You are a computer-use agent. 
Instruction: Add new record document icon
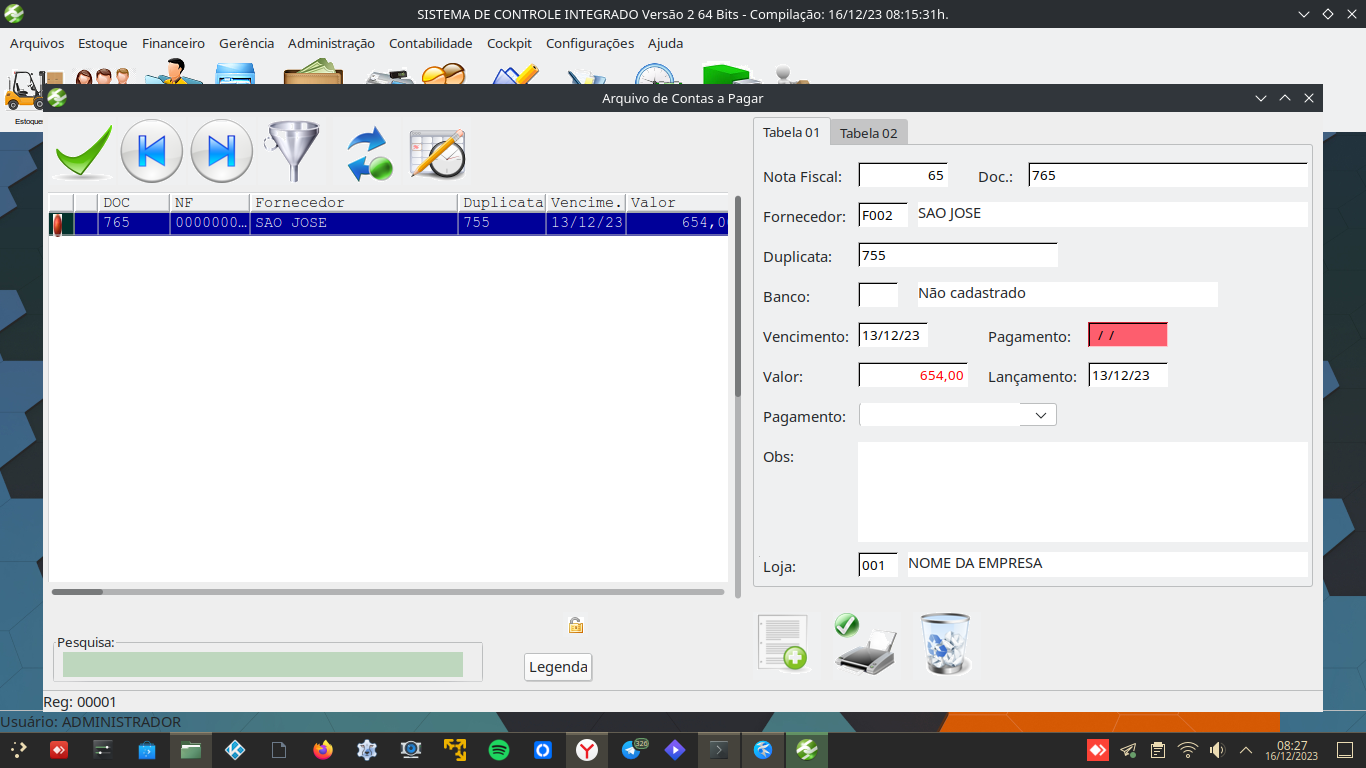(783, 645)
